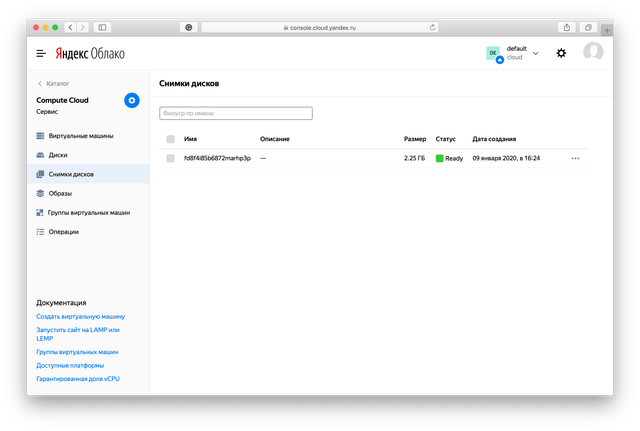Click the Operations list icon
This screenshot has width=640, height=431.
pos(40,232)
